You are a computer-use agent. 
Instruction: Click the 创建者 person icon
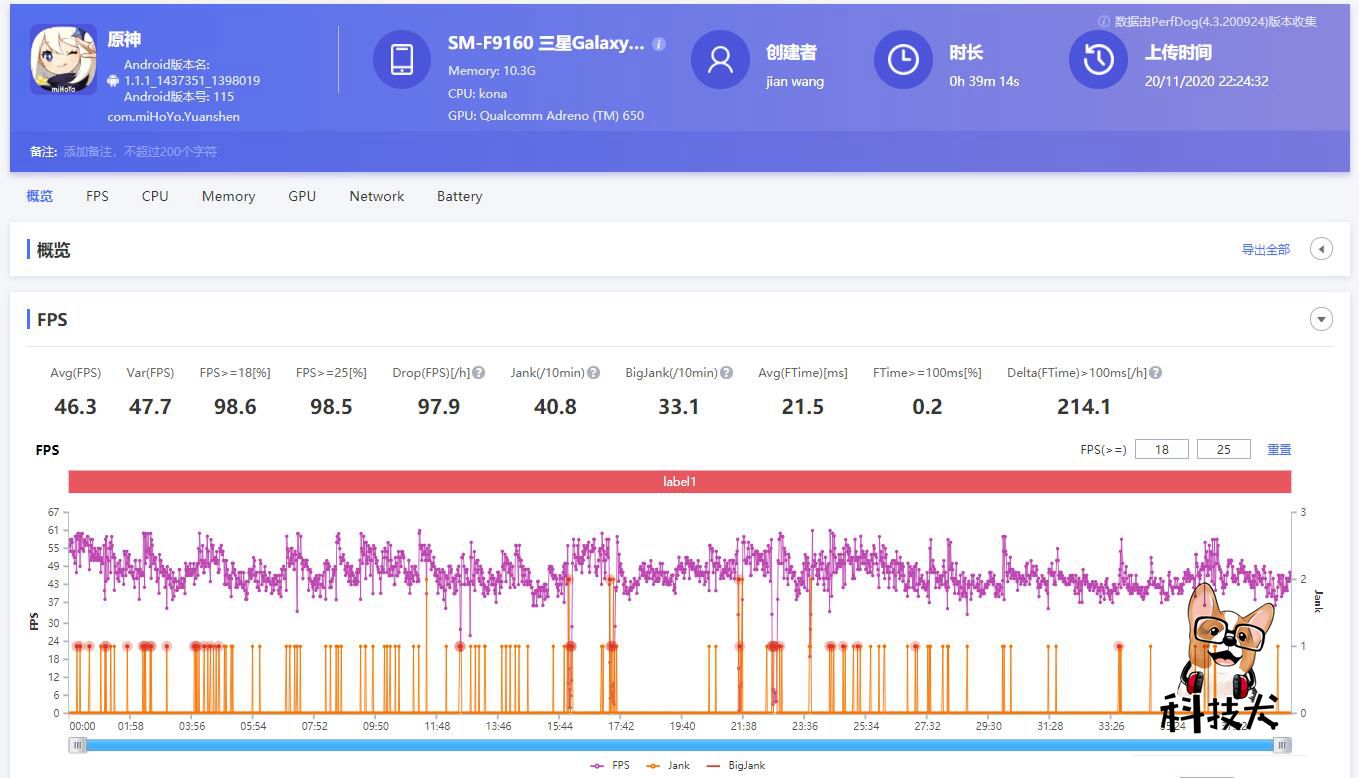[x=718, y=60]
